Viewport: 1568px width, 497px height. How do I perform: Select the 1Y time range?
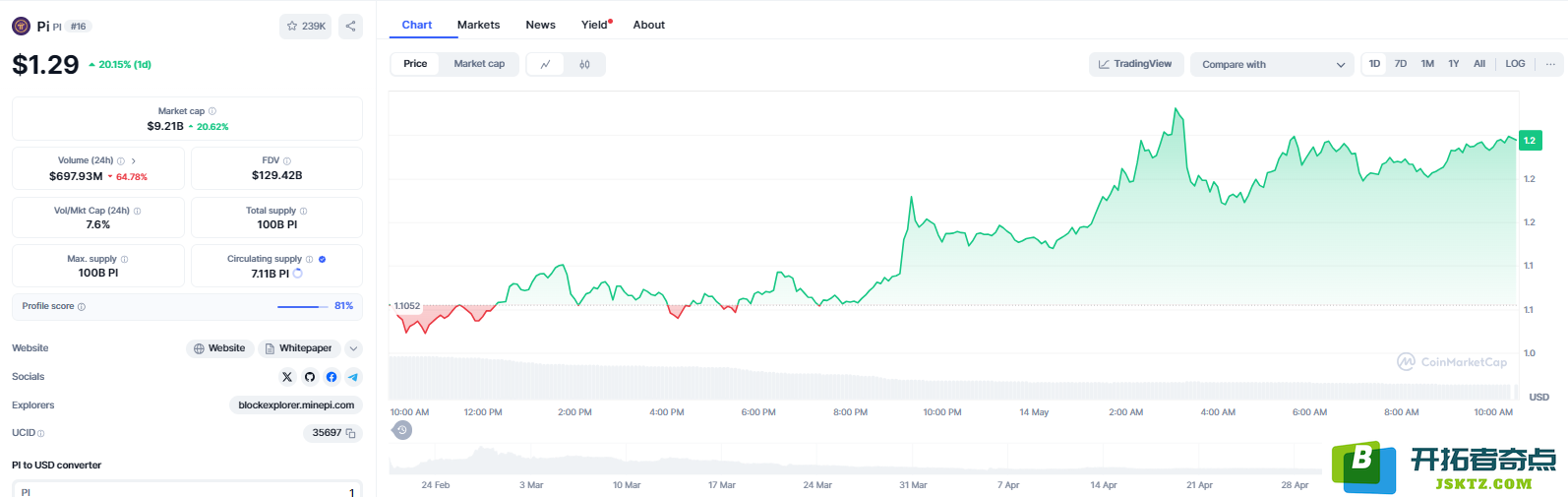pos(1454,64)
